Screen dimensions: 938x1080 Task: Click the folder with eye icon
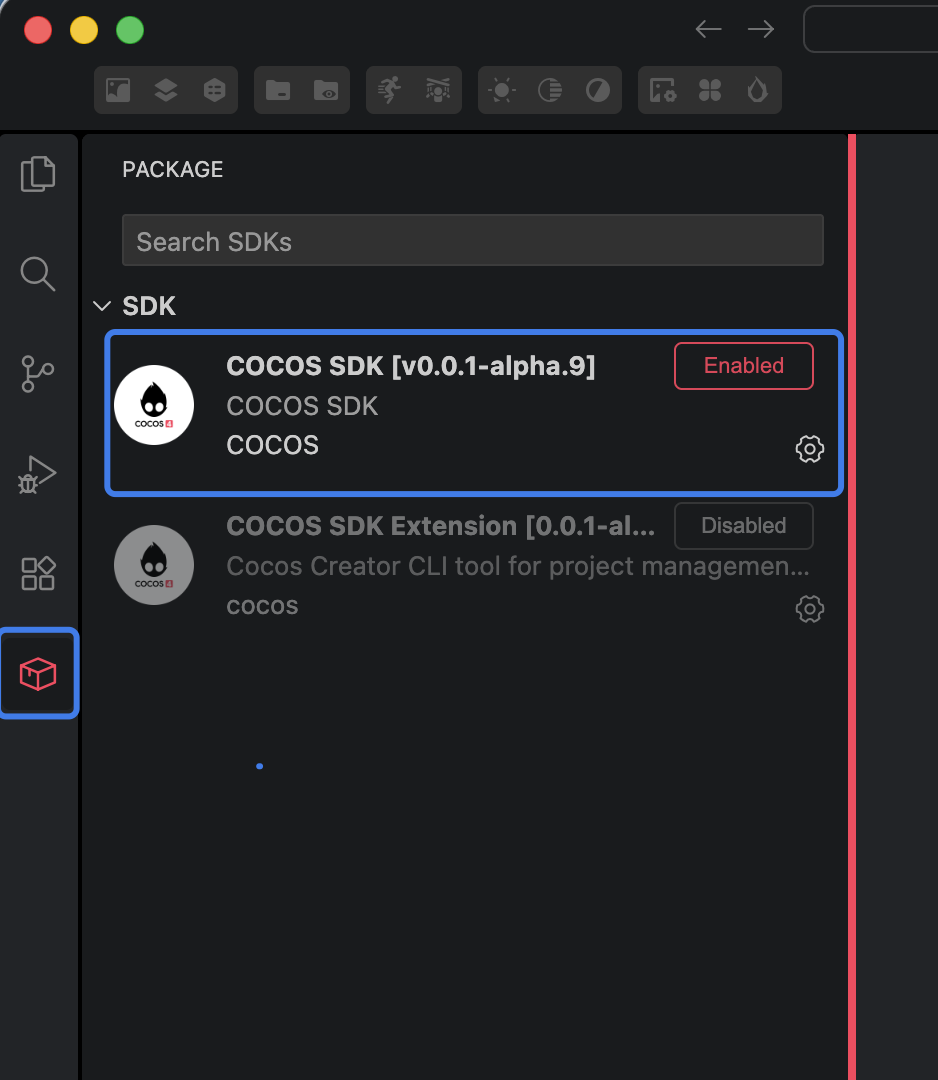(x=326, y=91)
